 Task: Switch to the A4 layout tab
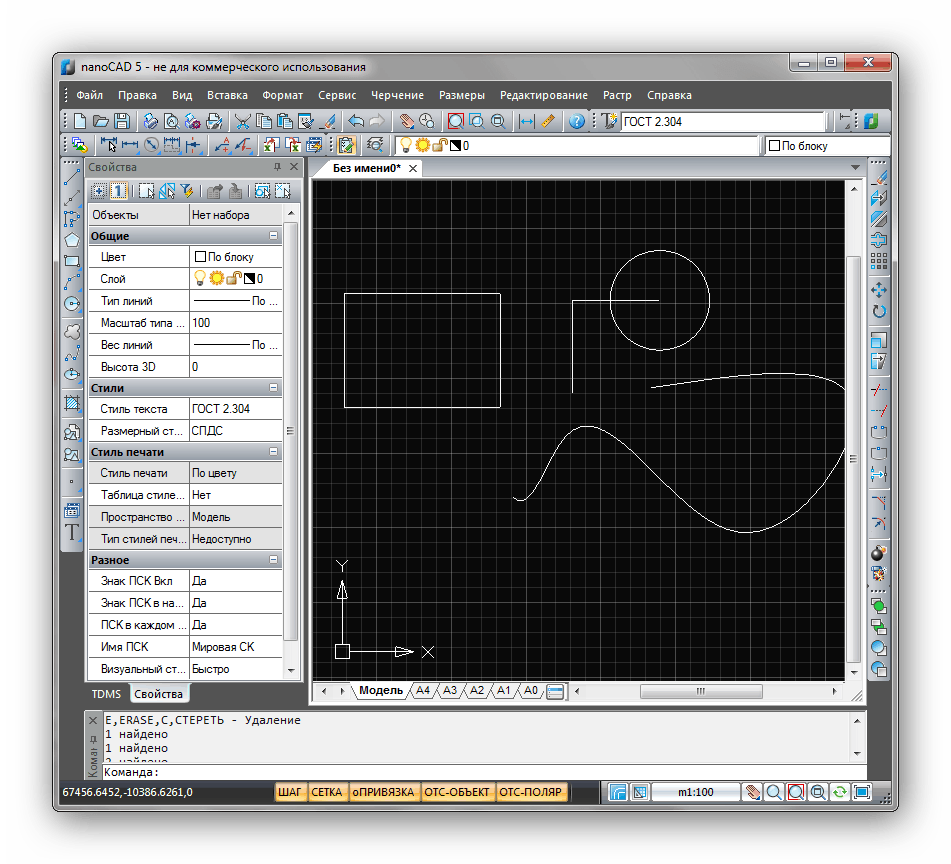(423, 691)
